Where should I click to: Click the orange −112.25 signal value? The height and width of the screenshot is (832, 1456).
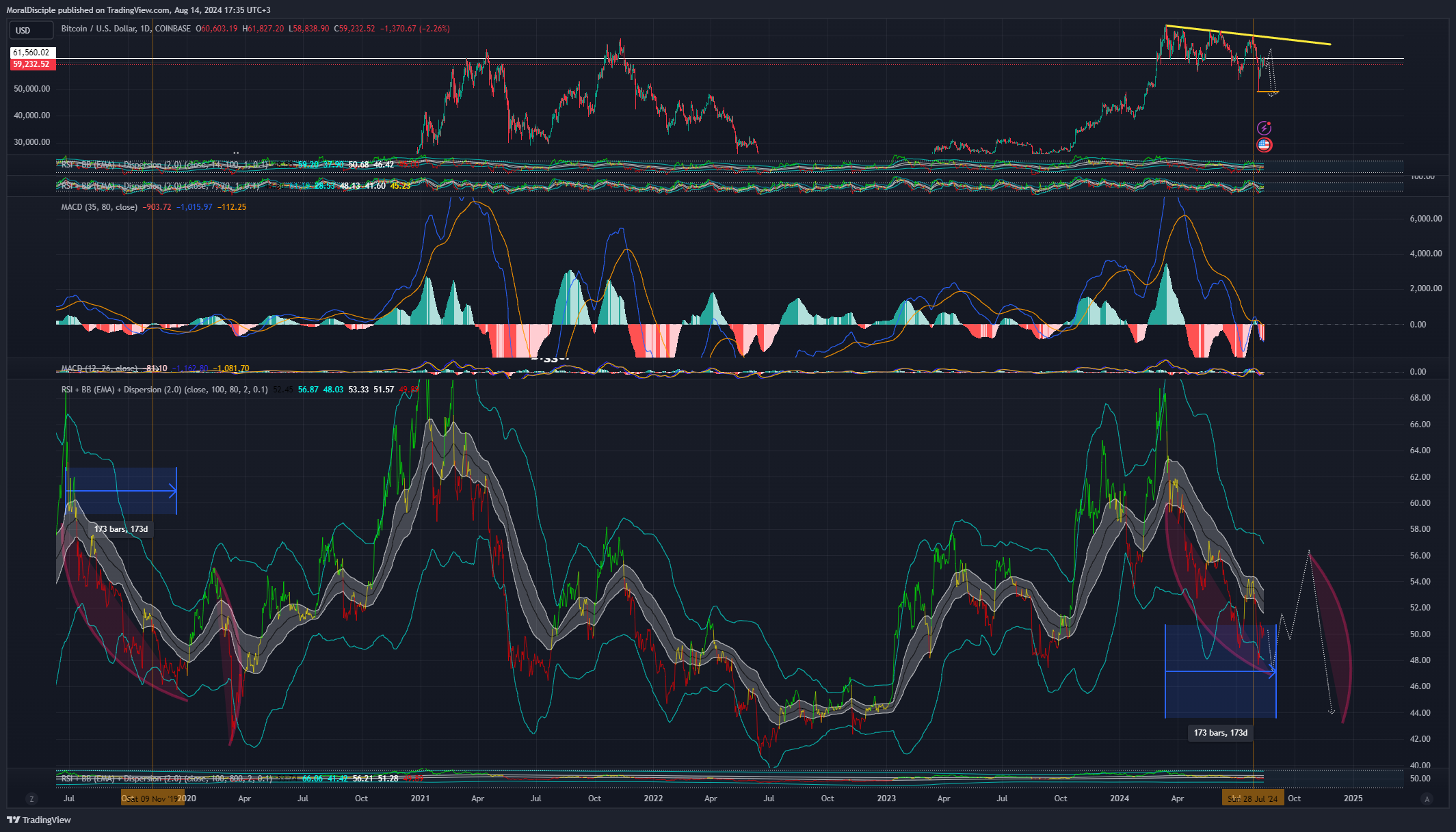232,207
